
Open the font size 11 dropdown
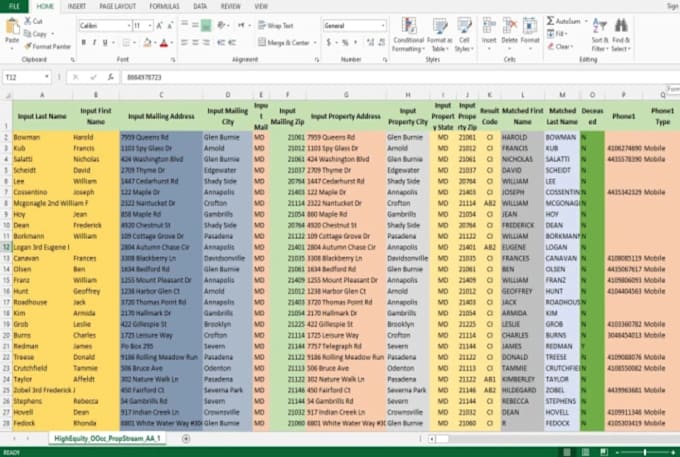pyautogui.click(x=150, y=26)
